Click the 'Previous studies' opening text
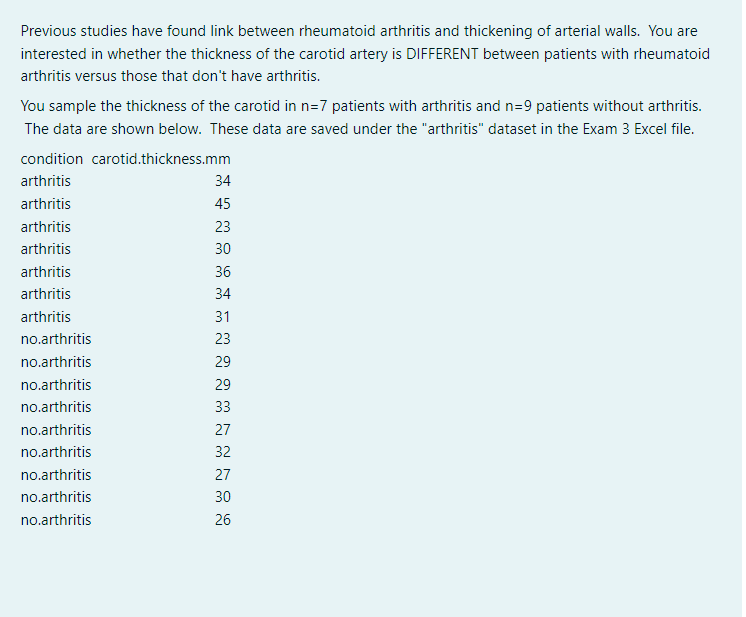This screenshot has width=746, height=617. pos(74,31)
